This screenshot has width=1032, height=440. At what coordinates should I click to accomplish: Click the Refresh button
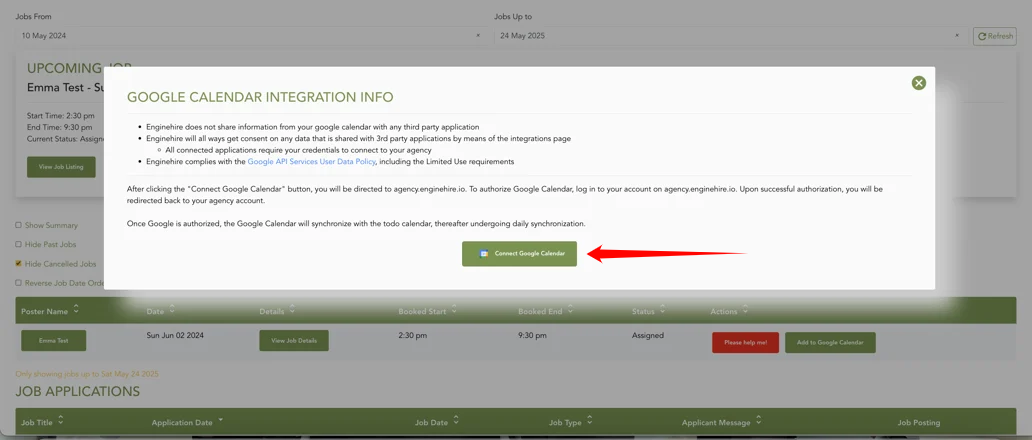[994, 36]
